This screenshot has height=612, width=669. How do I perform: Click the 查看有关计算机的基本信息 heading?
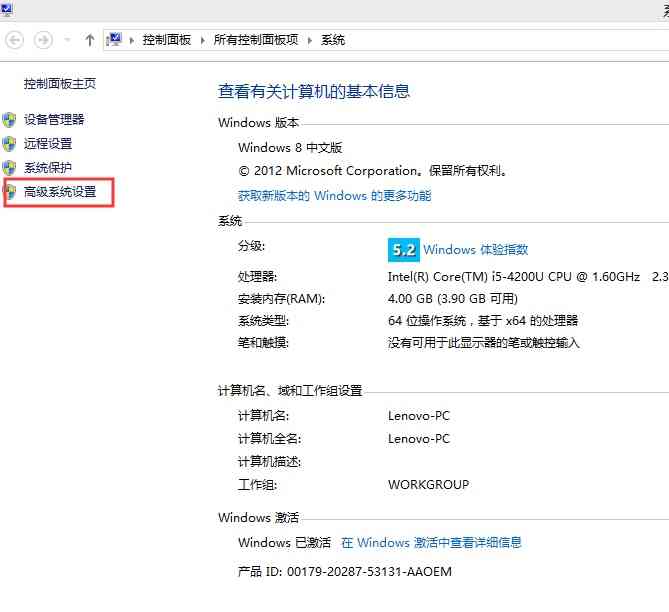pos(314,91)
